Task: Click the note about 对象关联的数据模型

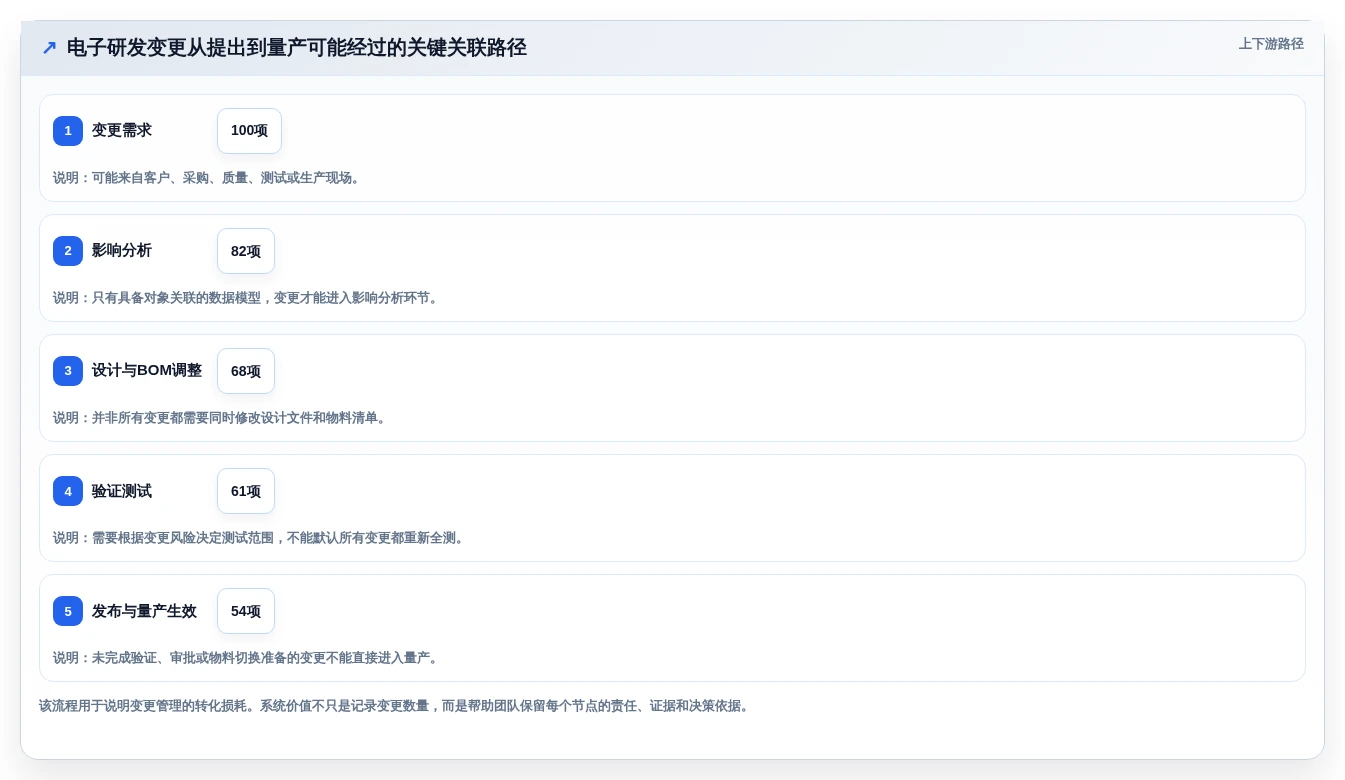Action: pos(246,298)
